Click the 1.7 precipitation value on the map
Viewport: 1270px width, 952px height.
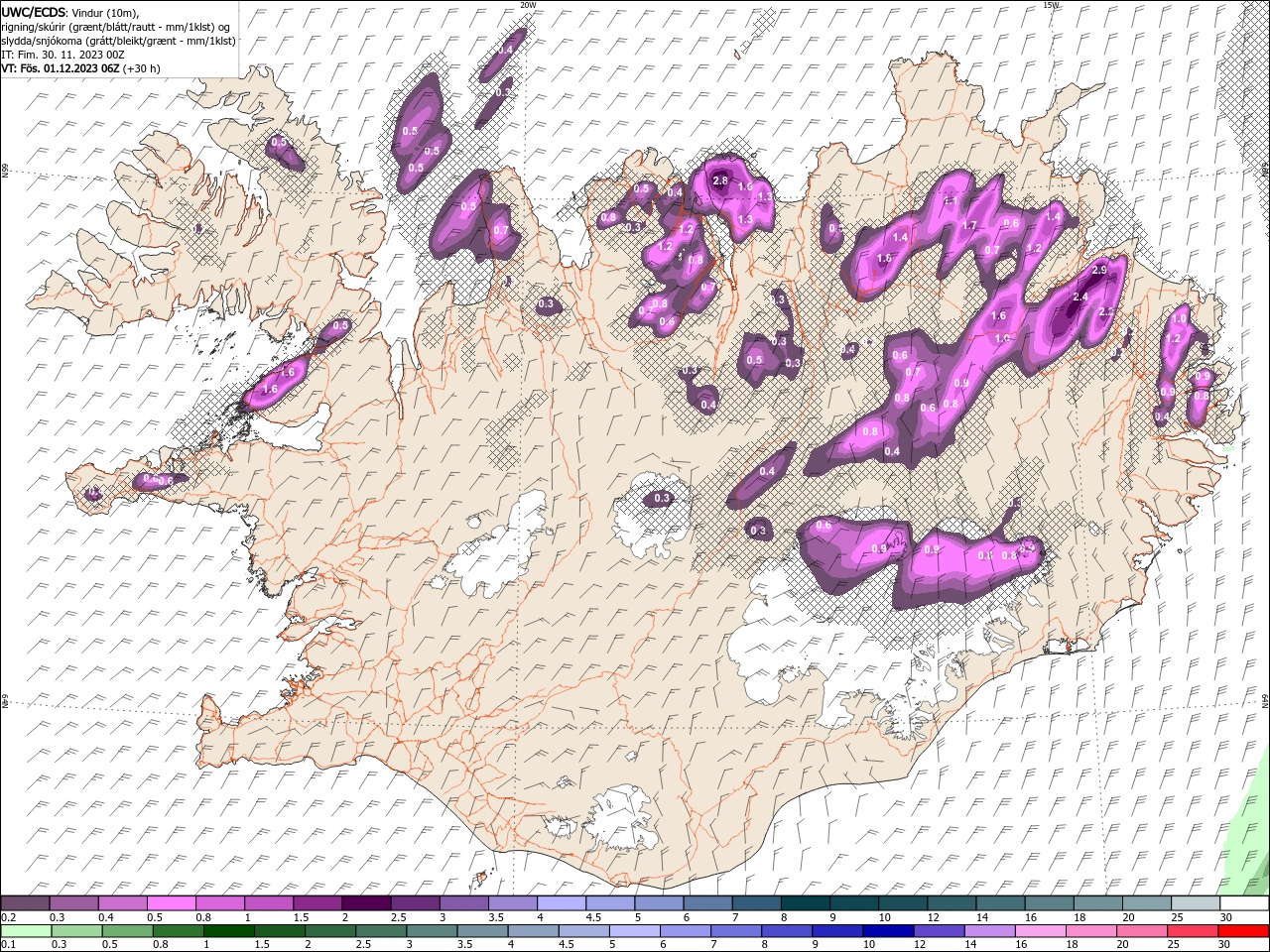click(x=969, y=225)
